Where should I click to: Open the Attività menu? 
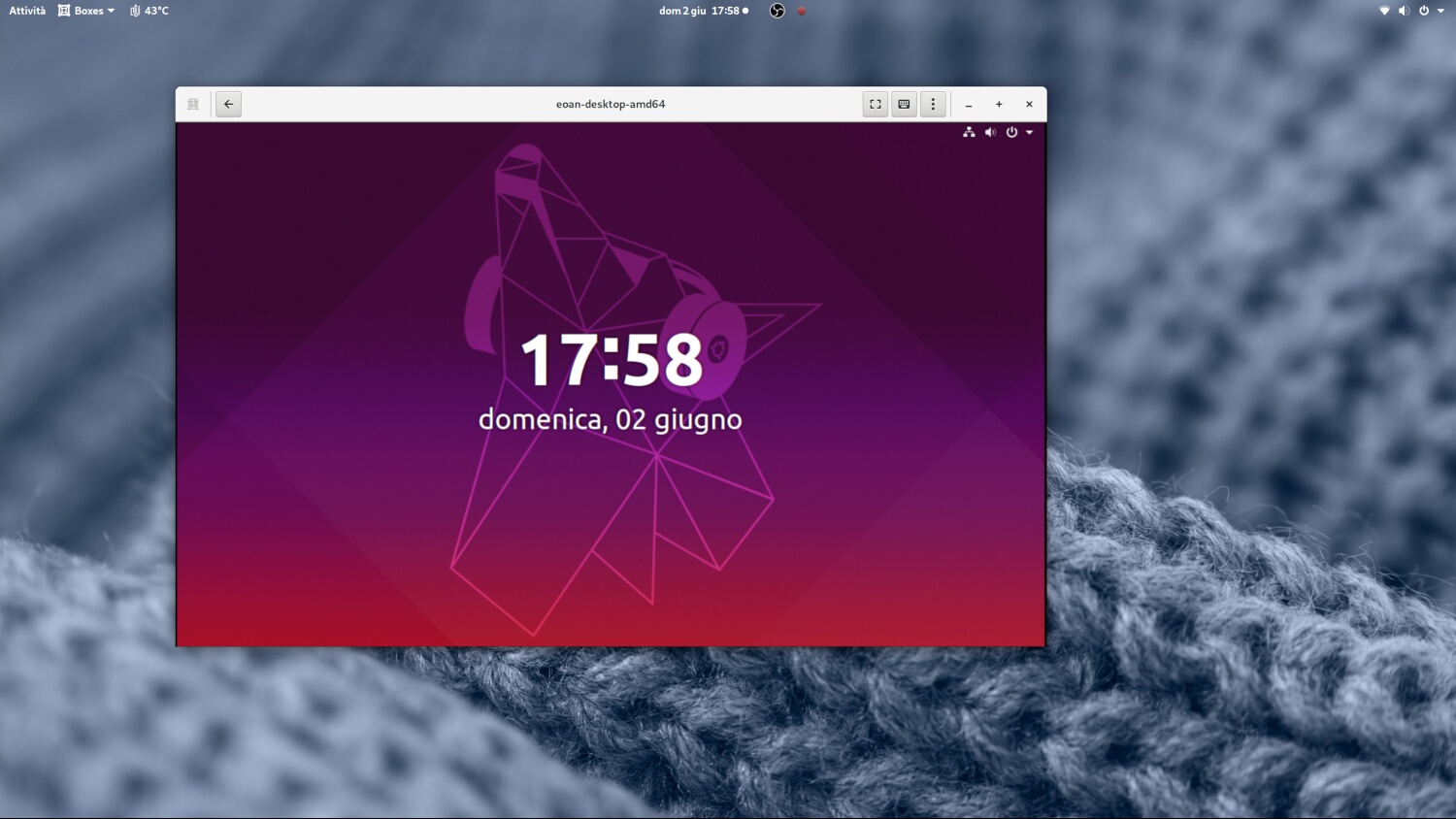(x=26, y=11)
